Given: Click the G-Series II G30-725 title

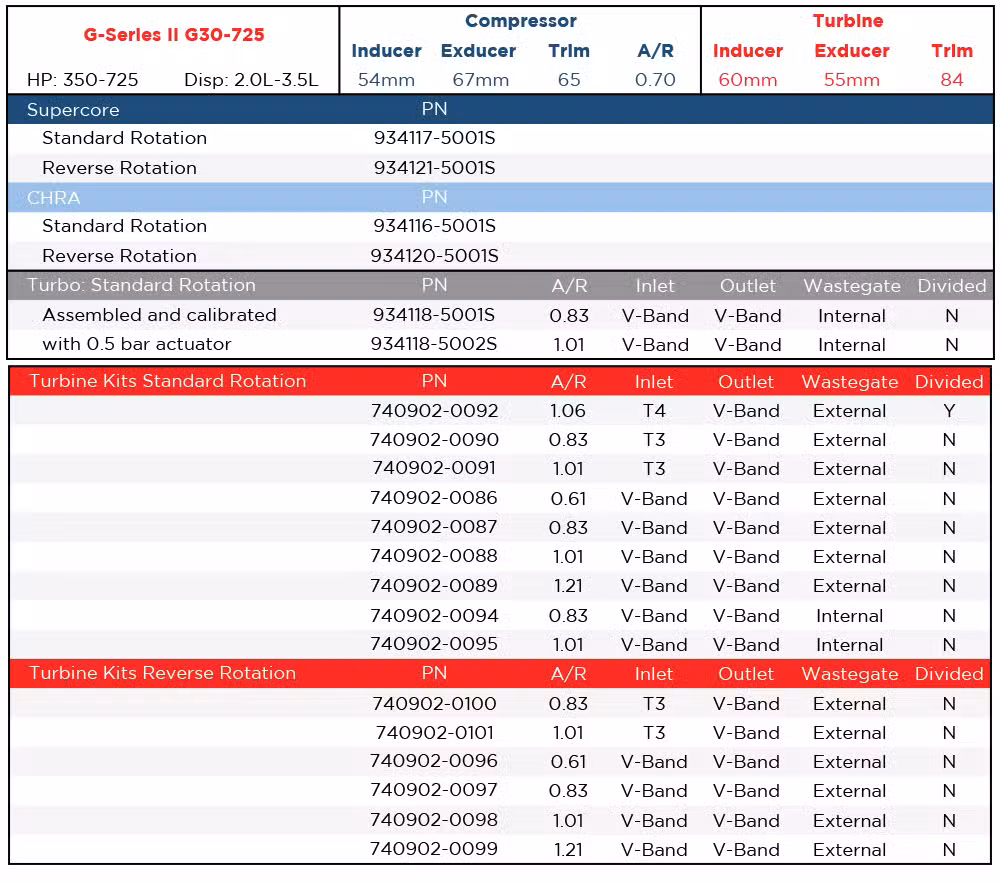Looking at the screenshot, I should (174, 34).
